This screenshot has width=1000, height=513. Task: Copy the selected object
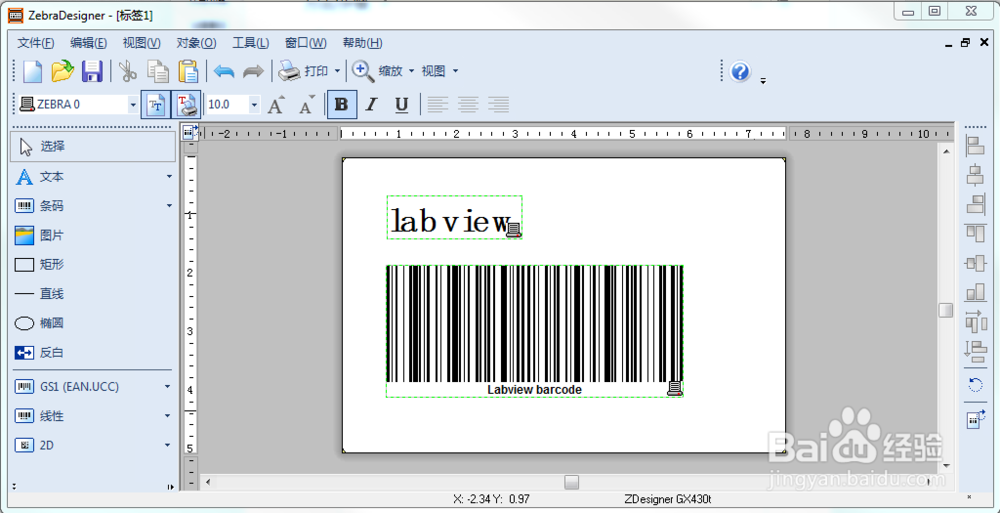tap(158, 71)
